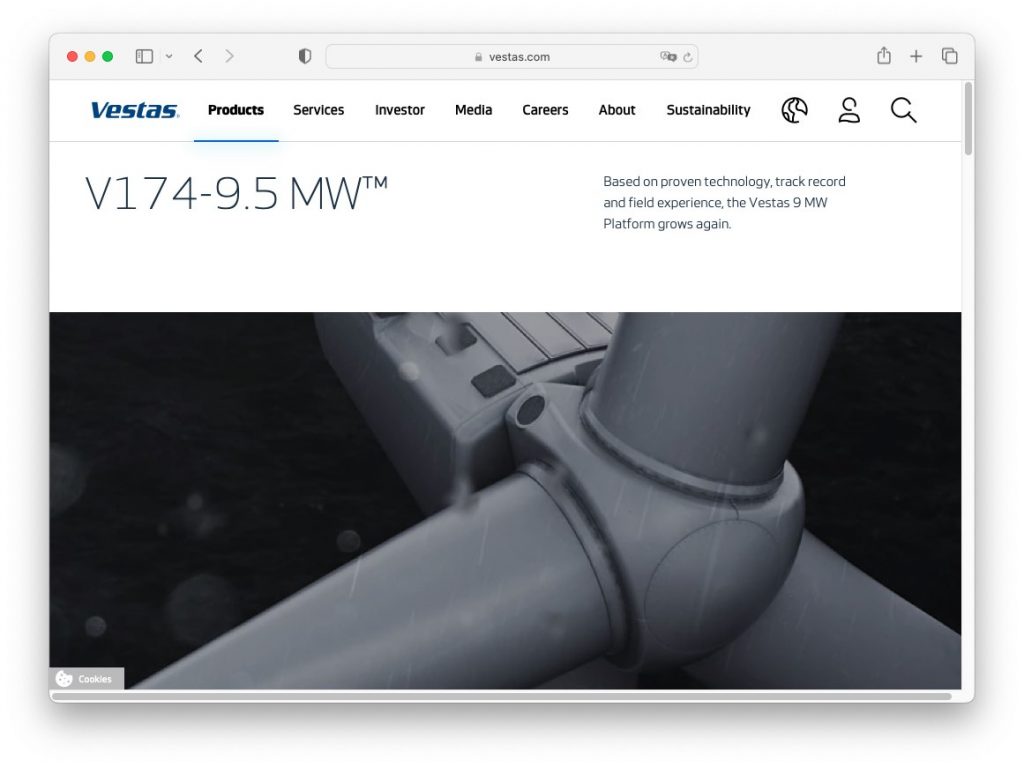Image resolution: width=1024 pixels, height=768 pixels.
Task: Open the Investor menu
Action: (x=400, y=110)
